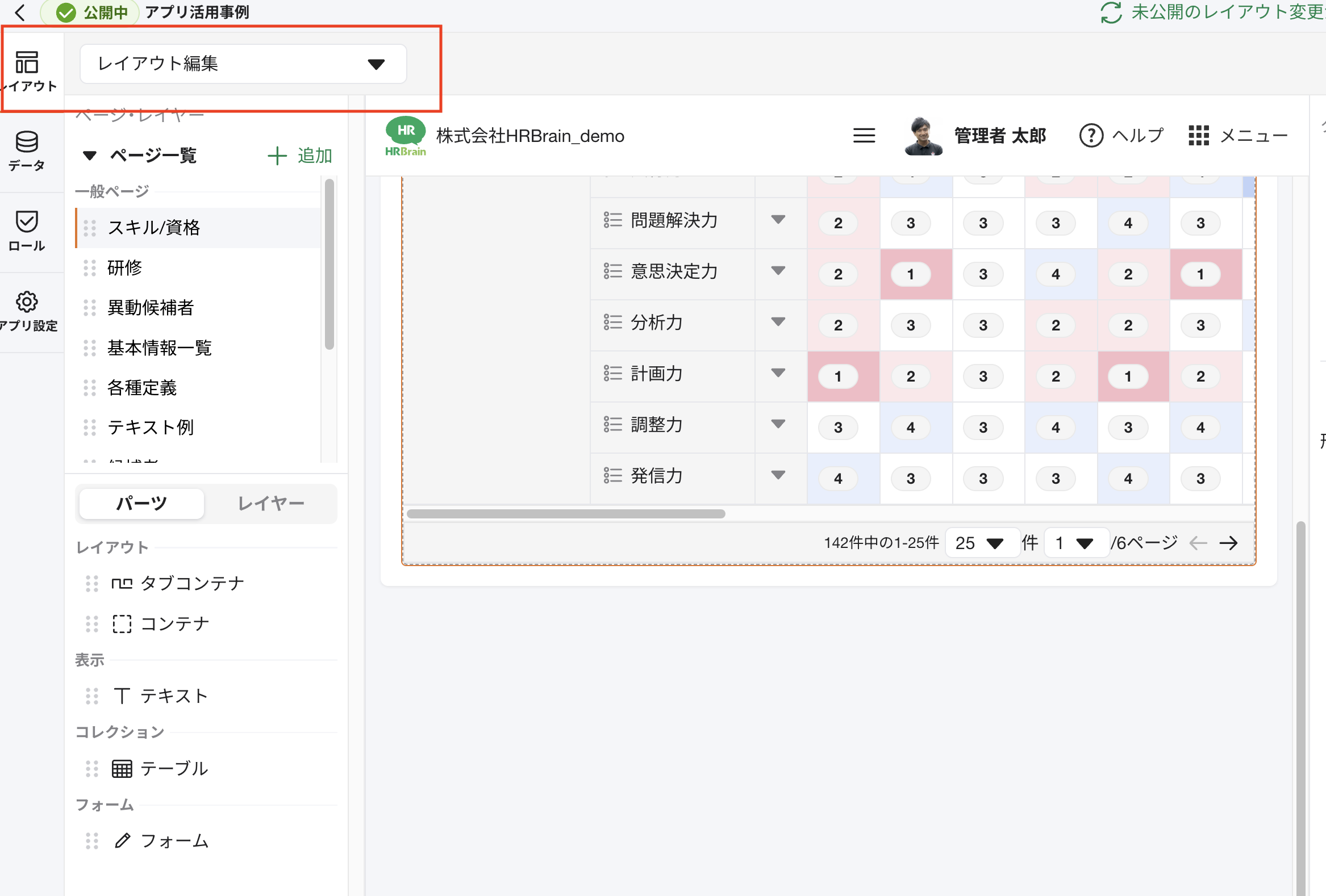This screenshot has width=1326, height=896.
Task: Click the ヘルプ question mark icon
Action: coord(1090,135)
